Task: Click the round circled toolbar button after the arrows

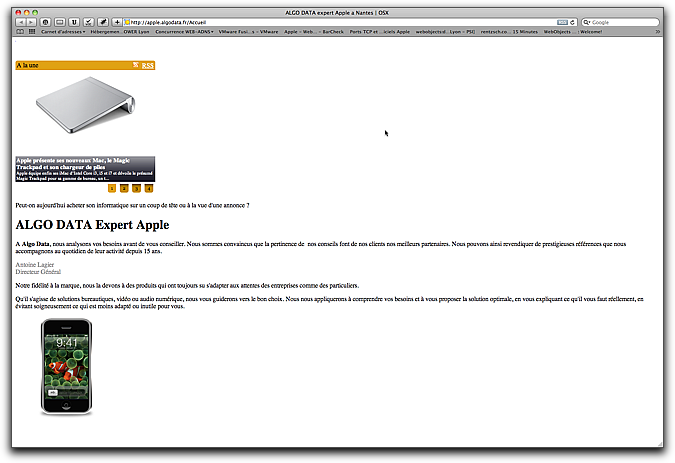Action: coord(46,22)
